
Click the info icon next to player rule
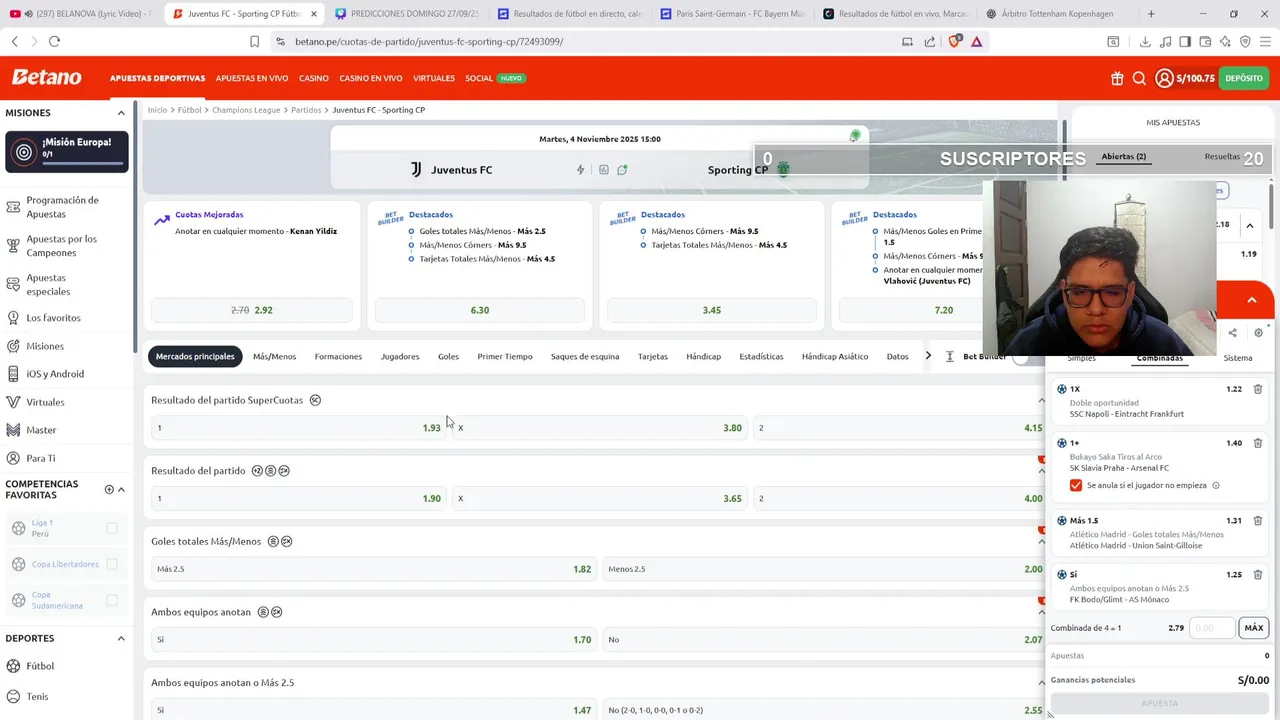1216,486
